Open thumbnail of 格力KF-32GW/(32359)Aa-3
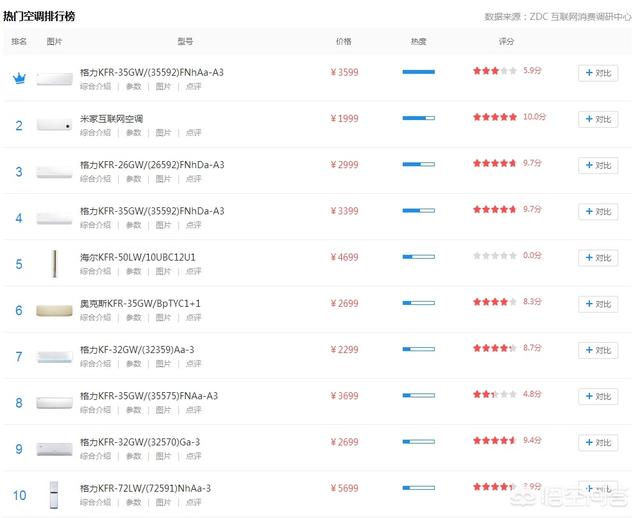Viewport: 640px width, 518px height. coord(54,357)
